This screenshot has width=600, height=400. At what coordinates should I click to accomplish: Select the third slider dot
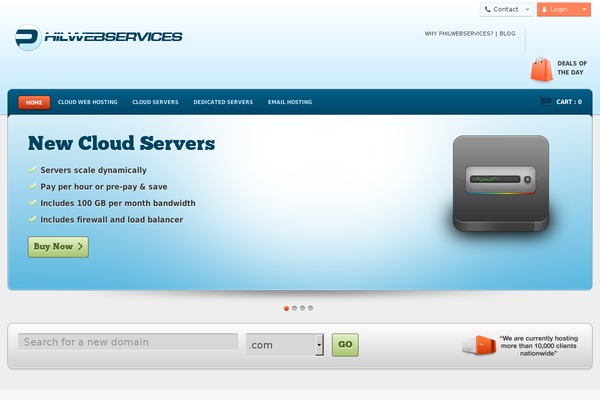302,308
